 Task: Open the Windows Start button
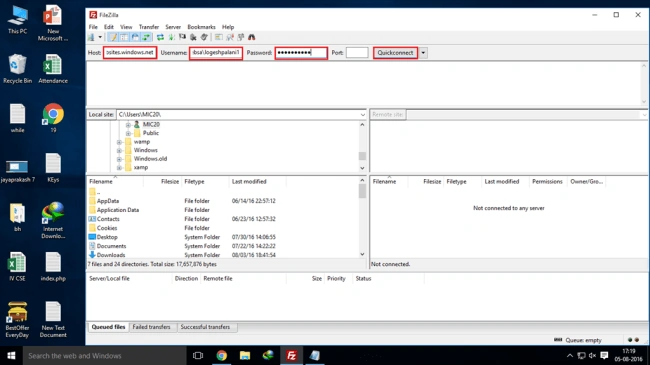(11, 355)
